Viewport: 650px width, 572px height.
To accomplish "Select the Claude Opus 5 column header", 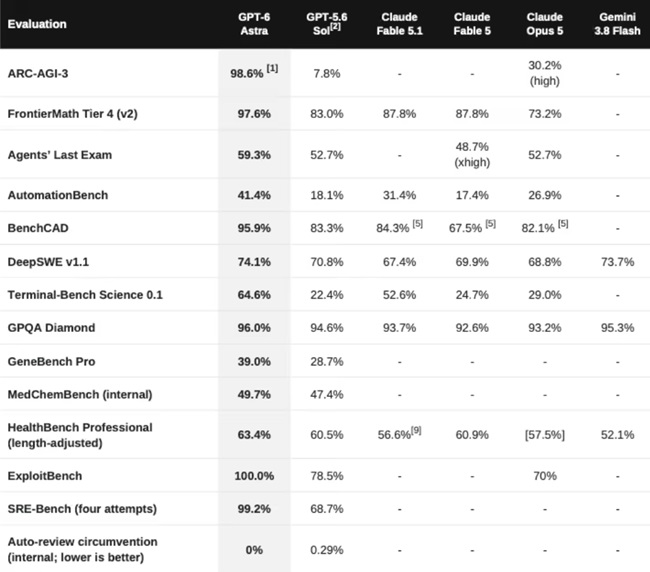I will click(545, 24).
